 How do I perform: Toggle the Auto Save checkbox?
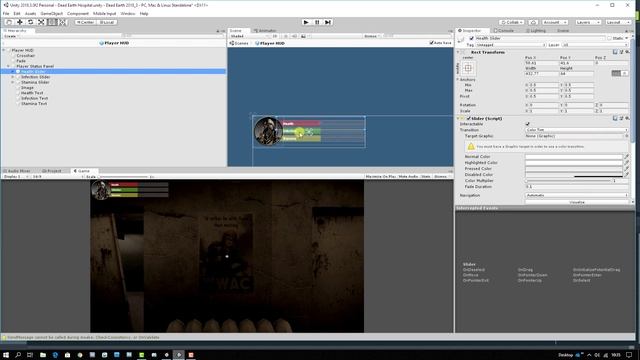431,43
